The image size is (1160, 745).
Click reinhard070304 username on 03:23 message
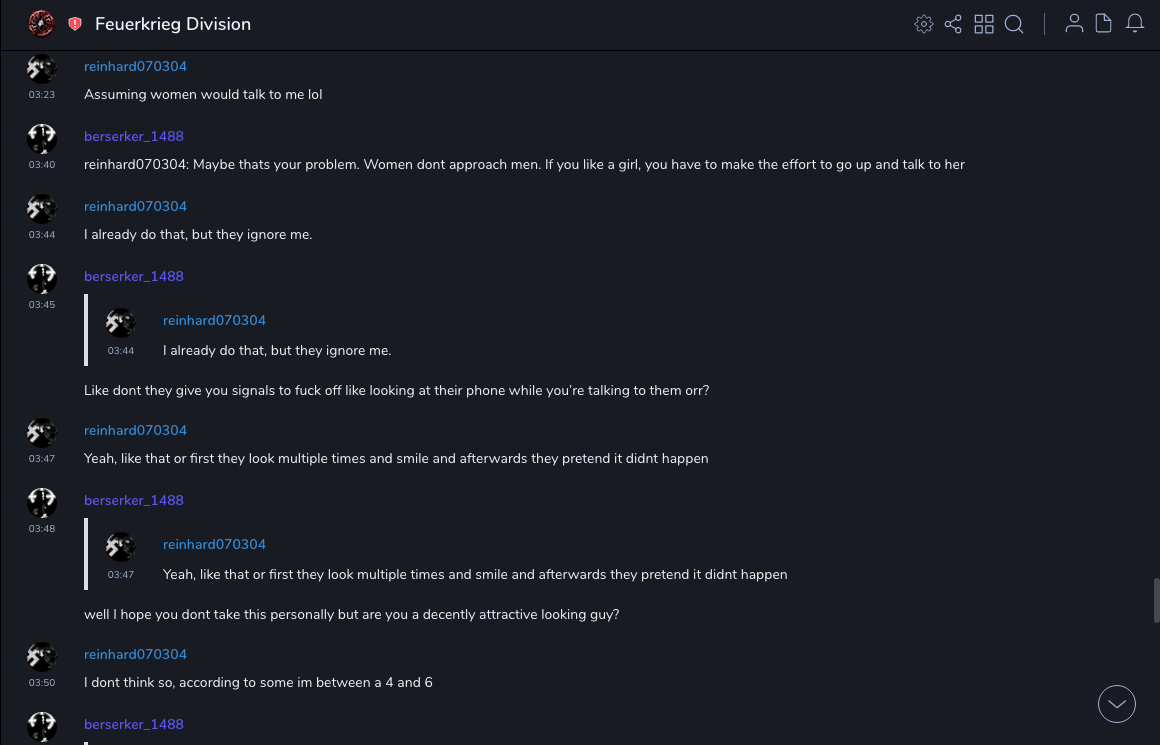coord(135,67)
